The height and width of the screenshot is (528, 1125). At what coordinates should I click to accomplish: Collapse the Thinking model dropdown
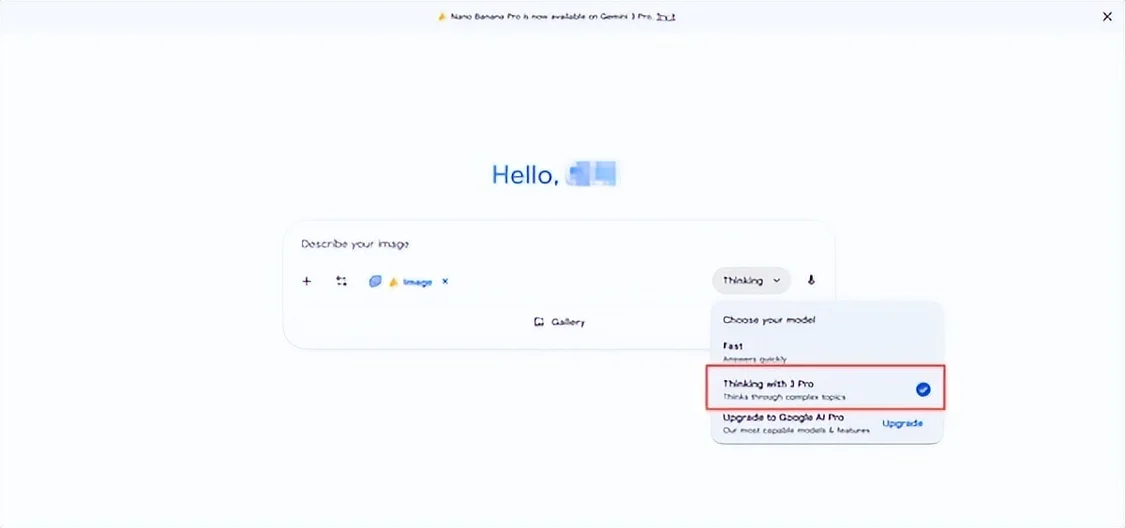[751, 281]
